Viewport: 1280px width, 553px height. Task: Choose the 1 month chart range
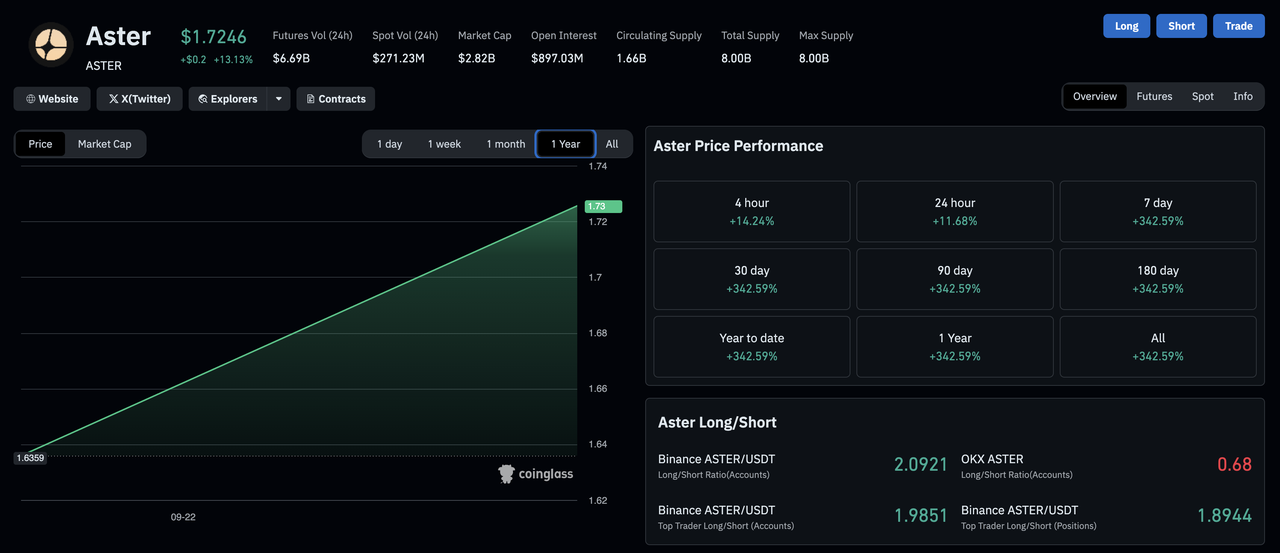[506, 144]
